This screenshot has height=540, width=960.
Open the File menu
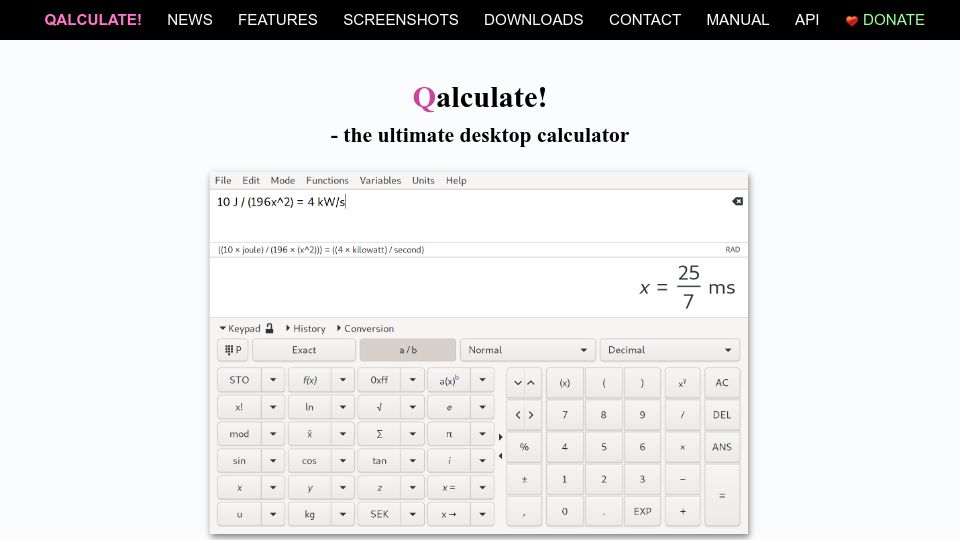pyautogui.click(x=223, y=181)
